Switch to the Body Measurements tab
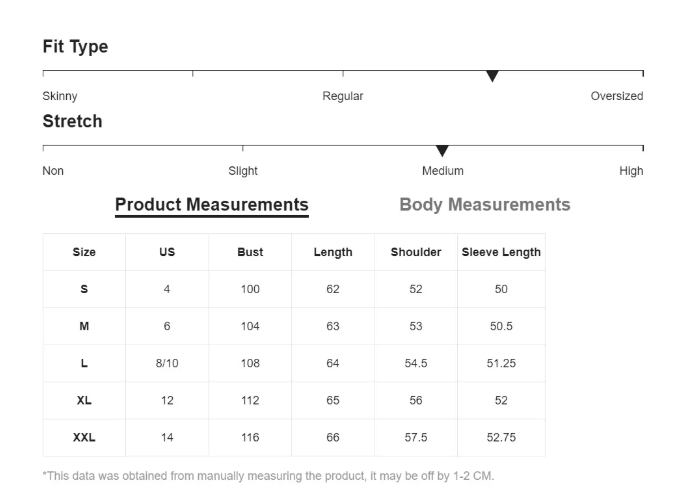This screenshot has width=678, height=500. [x=485, y=205]
